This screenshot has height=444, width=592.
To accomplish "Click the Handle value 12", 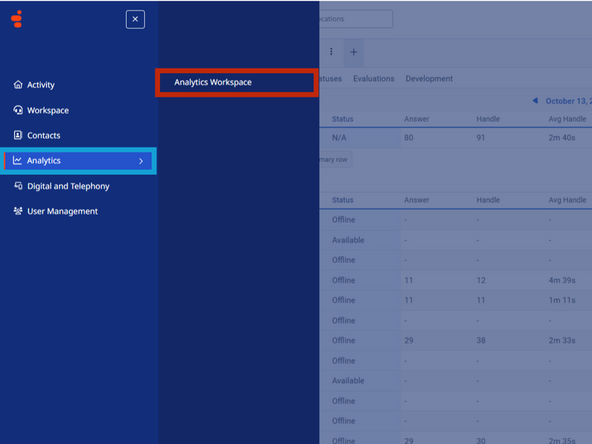I will (x=481, y=281).
